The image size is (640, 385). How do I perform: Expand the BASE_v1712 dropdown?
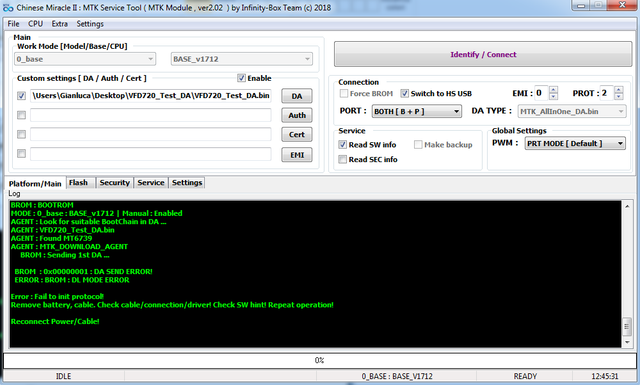[x=242, y=59]
